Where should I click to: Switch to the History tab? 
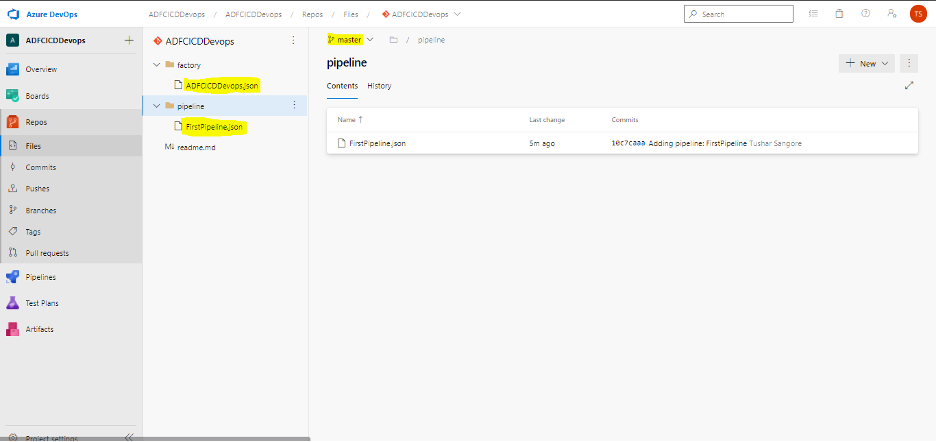tap(379, 86)
